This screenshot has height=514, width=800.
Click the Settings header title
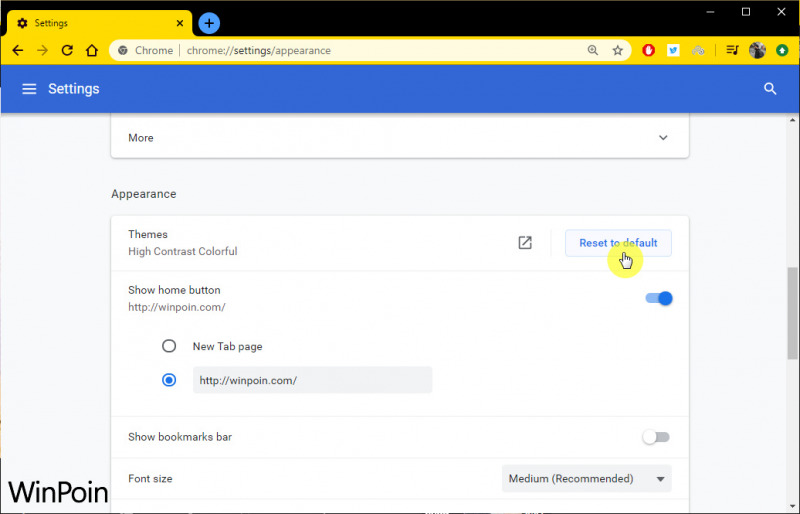tap(73, 89)
